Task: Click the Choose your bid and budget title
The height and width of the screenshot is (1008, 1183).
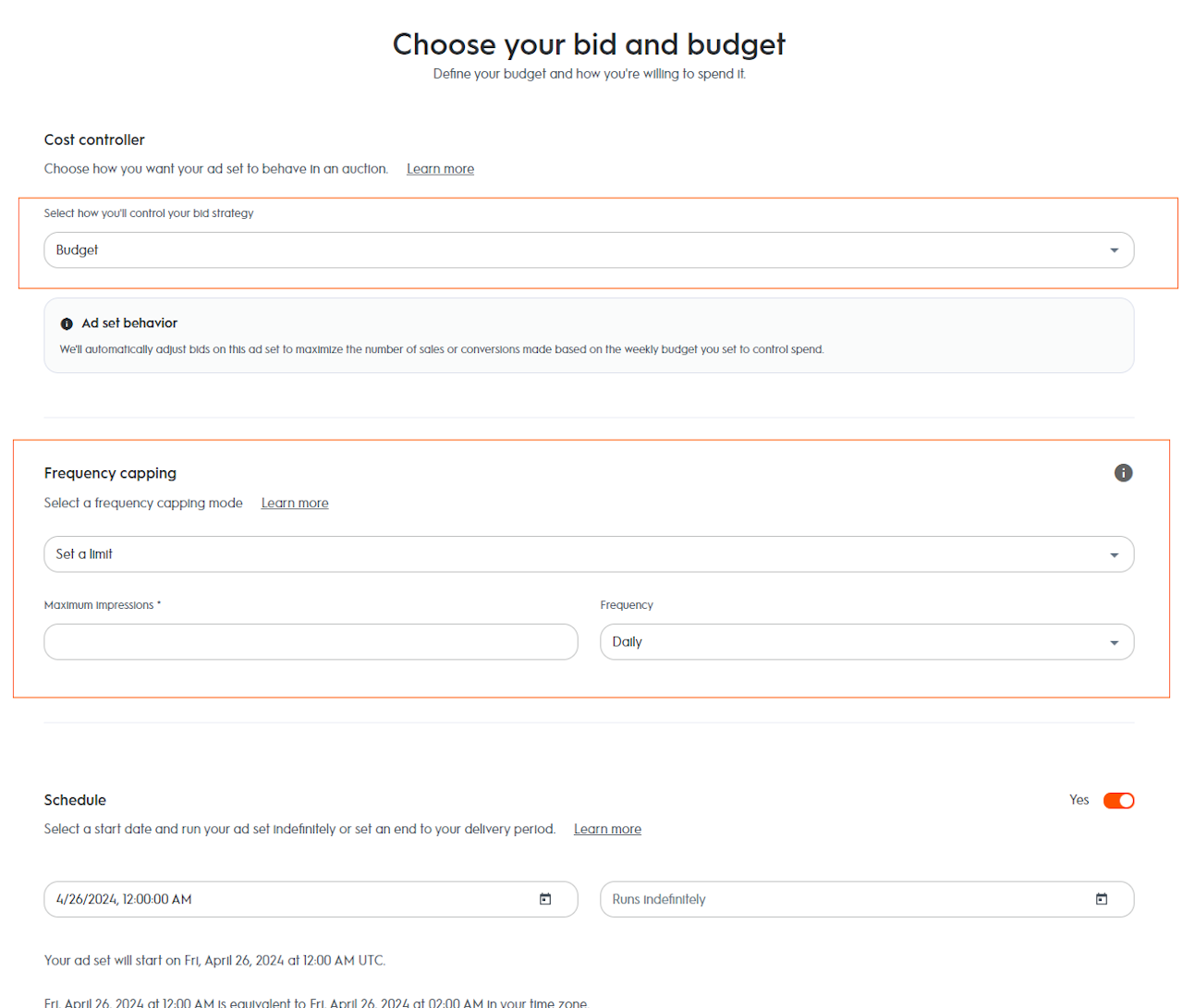Action: click(x=589, y=44)
